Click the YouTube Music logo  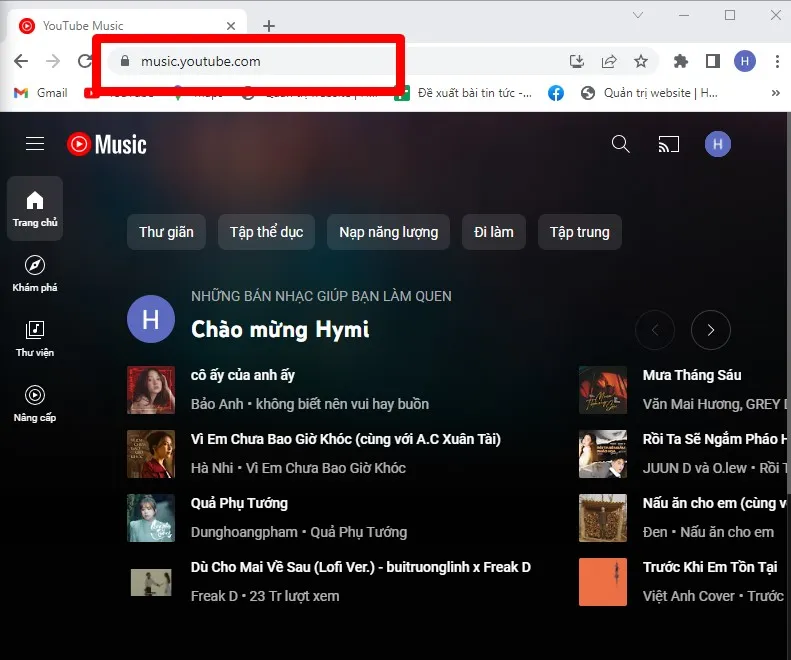(x=107, y=144)
